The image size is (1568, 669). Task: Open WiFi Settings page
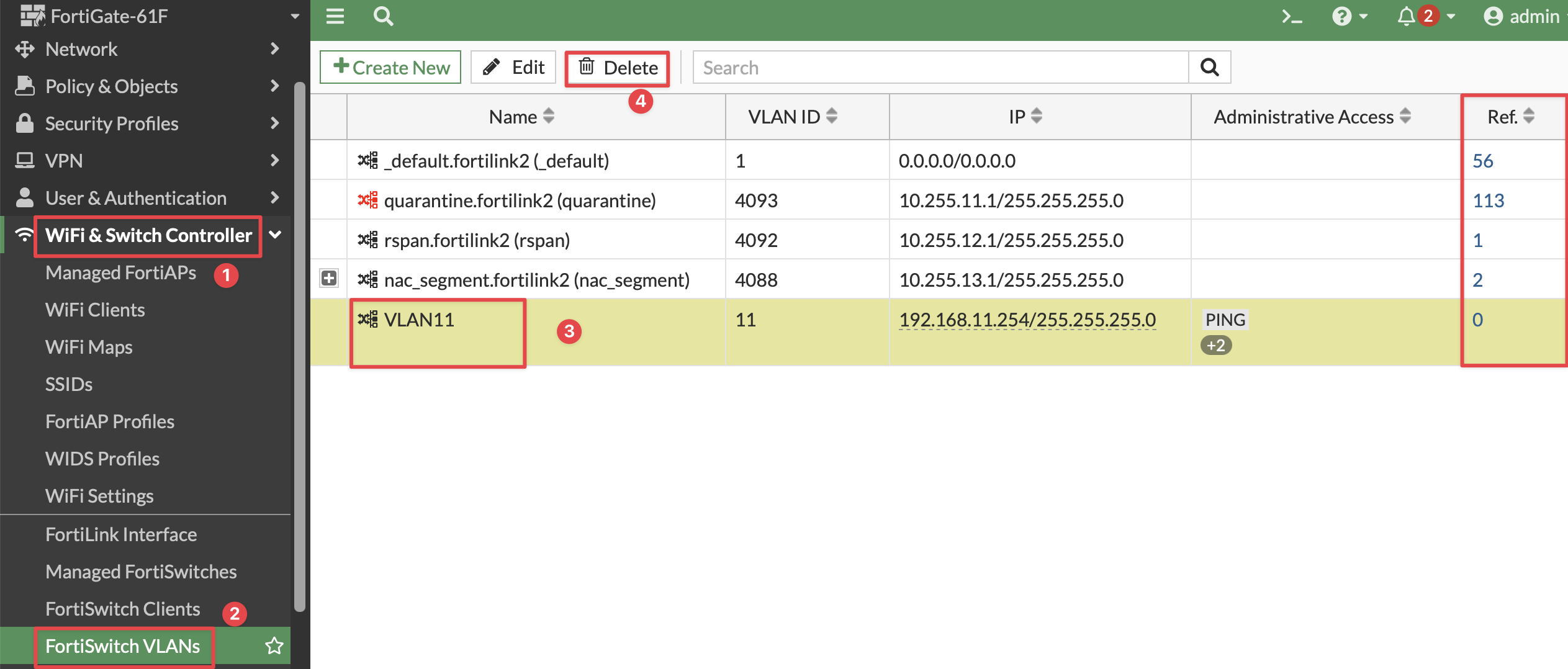[99, 496]
